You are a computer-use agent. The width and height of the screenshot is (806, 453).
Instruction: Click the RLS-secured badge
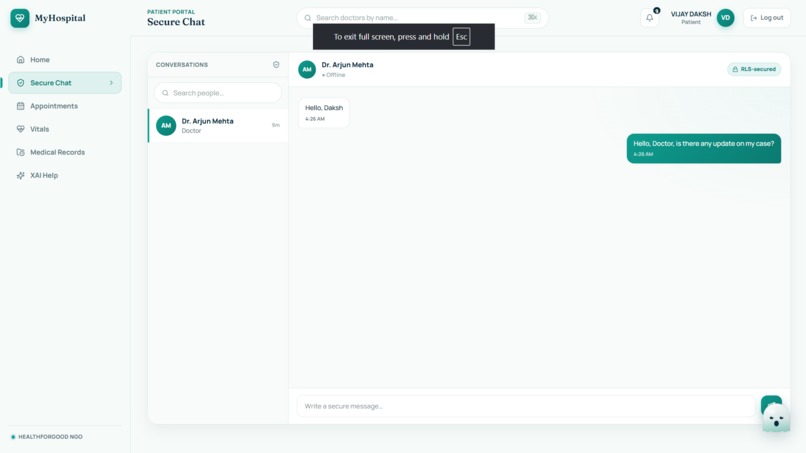[x=754, y=69]
